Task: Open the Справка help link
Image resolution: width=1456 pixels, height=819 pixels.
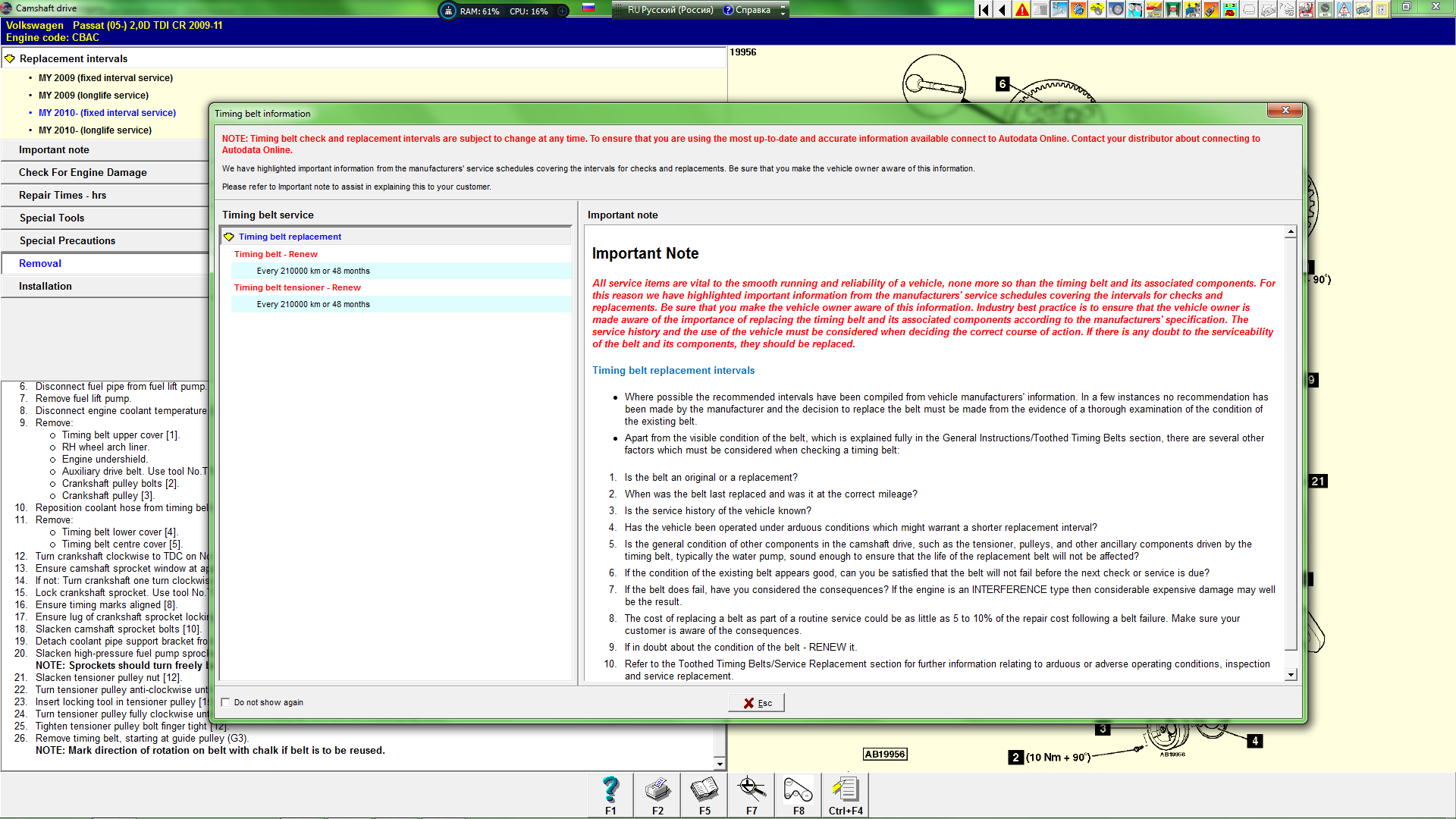Action: pos(747,10)
